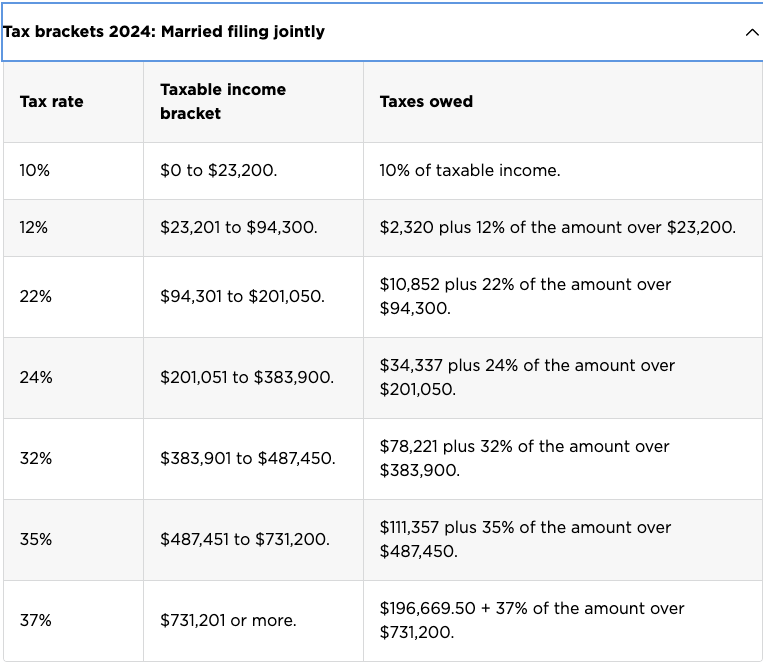Select the 37% tax rate cell

(x=73, y=621)
